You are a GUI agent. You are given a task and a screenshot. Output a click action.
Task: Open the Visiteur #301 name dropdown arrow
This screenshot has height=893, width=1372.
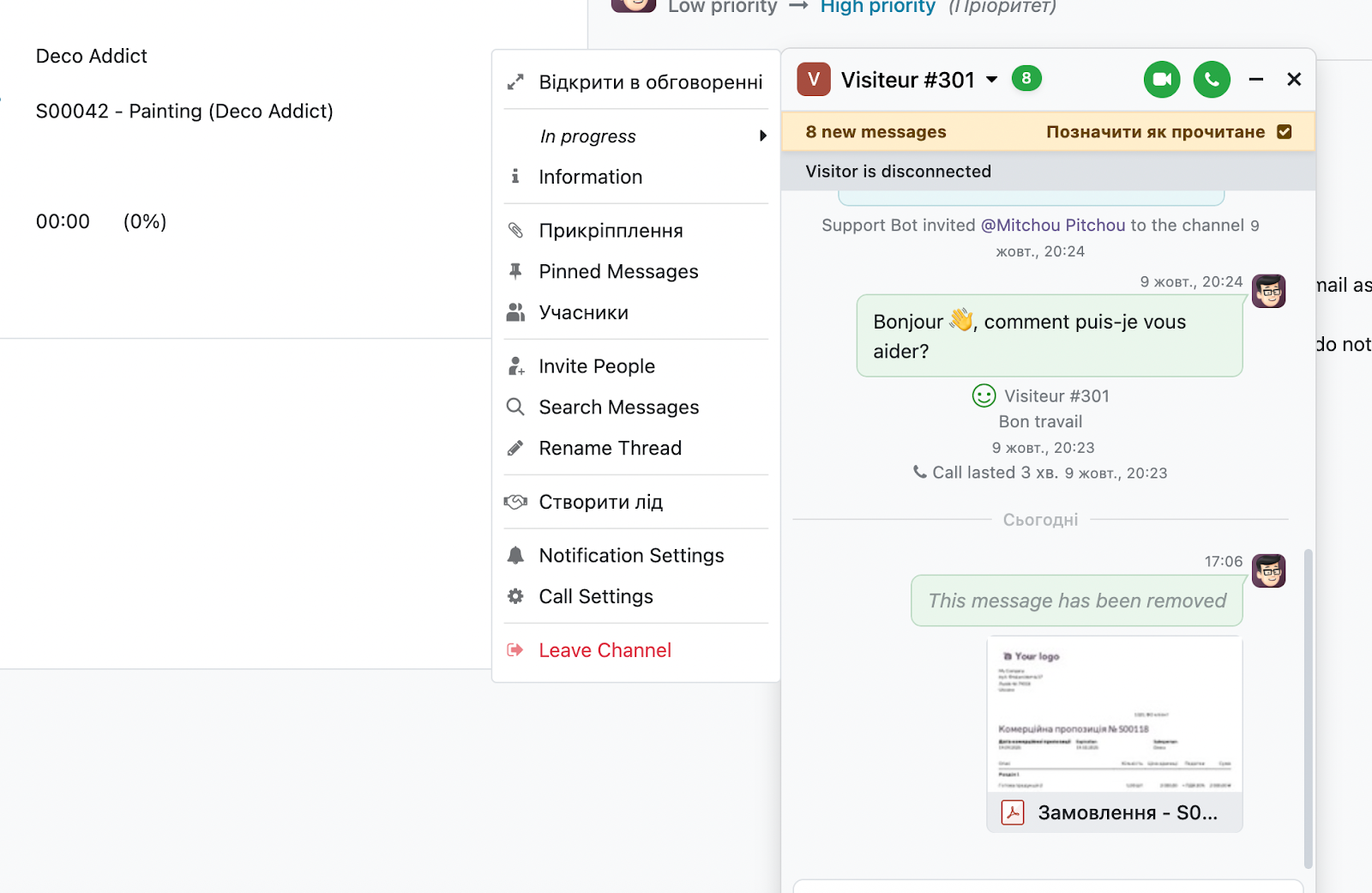tap(992, 80)
